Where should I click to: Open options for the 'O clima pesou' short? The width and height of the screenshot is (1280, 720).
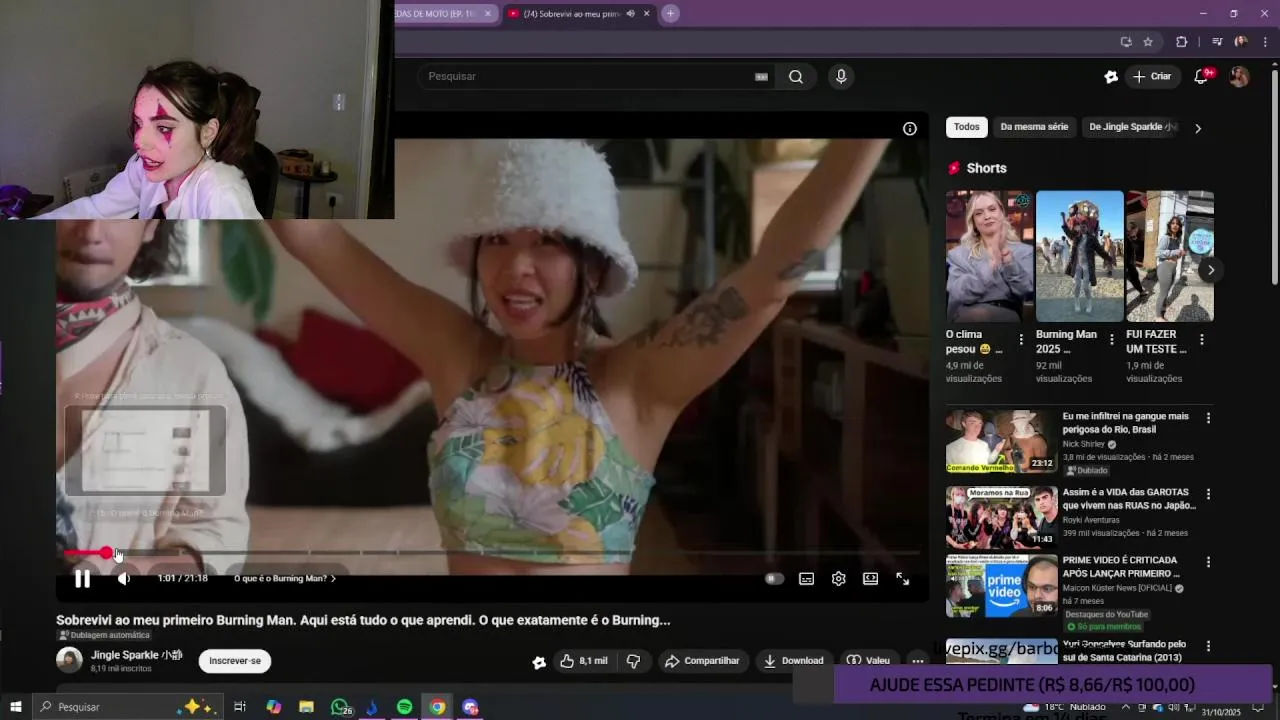[x=1021, y=340]
